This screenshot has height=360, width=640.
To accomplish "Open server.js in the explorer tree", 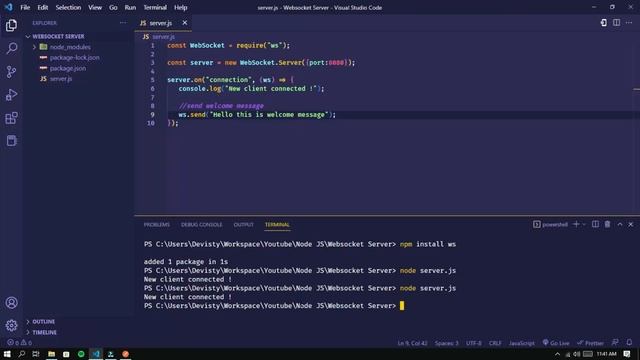I will (x=61, y=79).
